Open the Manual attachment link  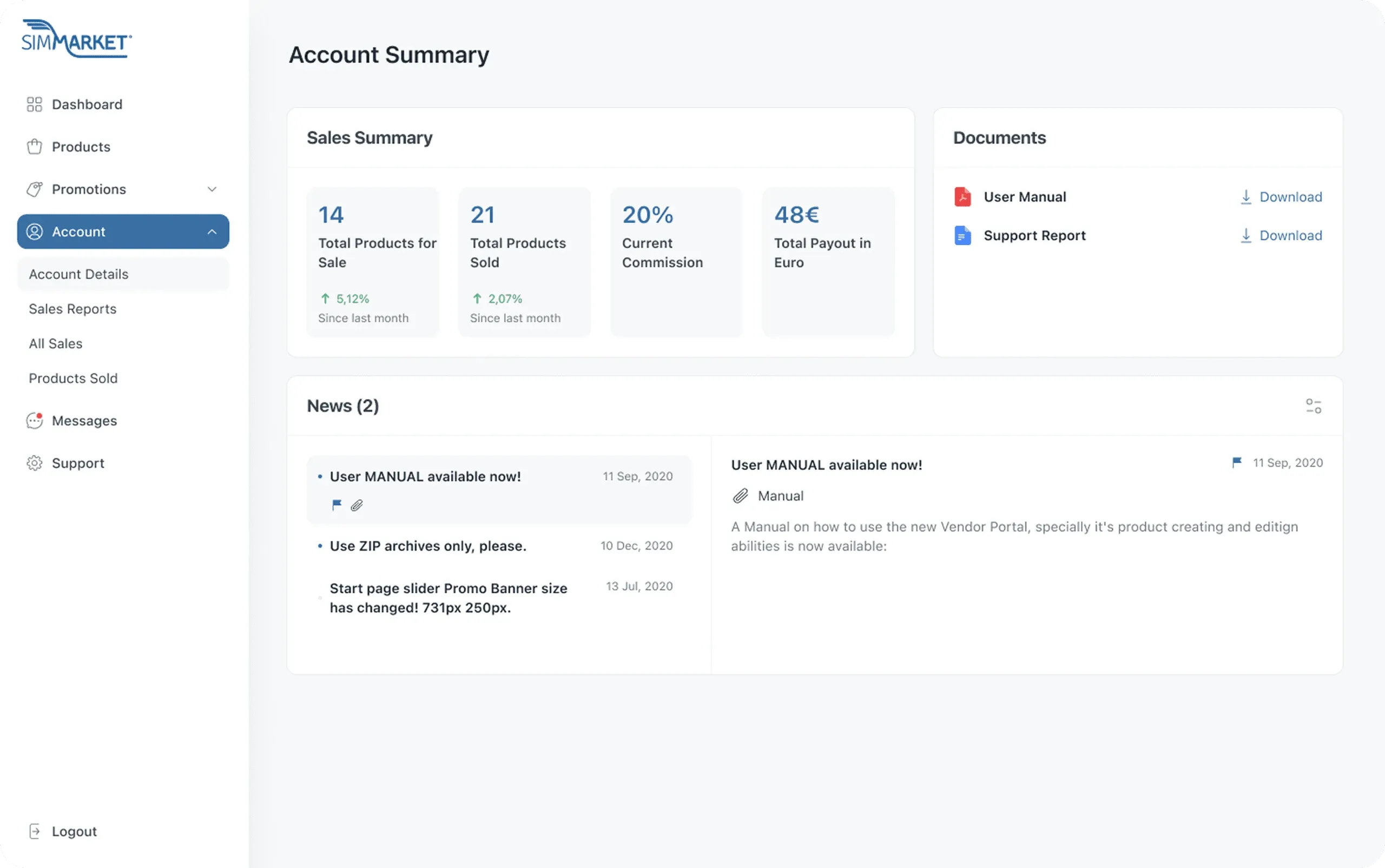[x=780, y=495]
